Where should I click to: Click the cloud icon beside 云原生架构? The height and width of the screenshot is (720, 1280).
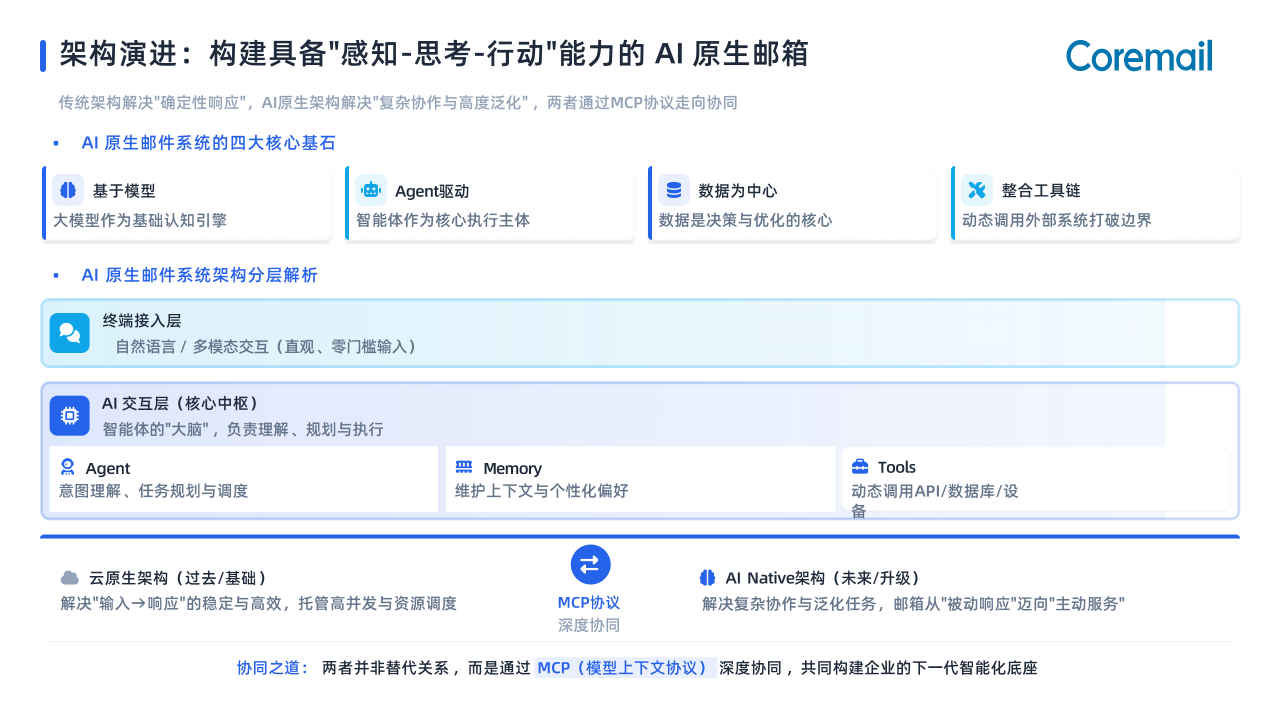(70, 578)
